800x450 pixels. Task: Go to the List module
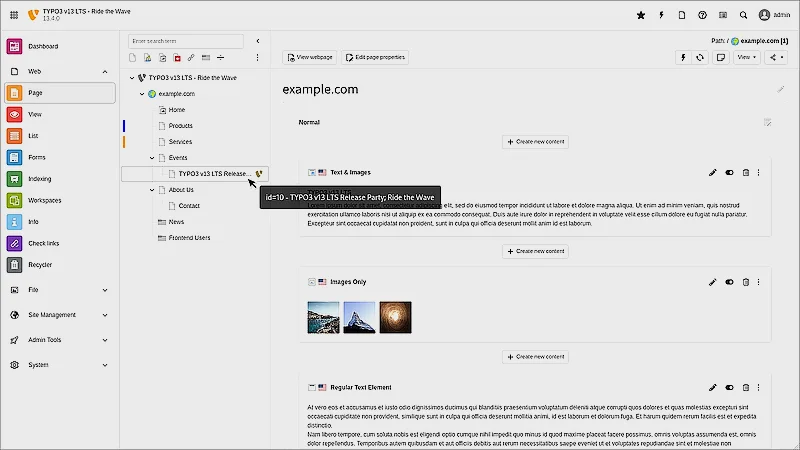[34, 135]
